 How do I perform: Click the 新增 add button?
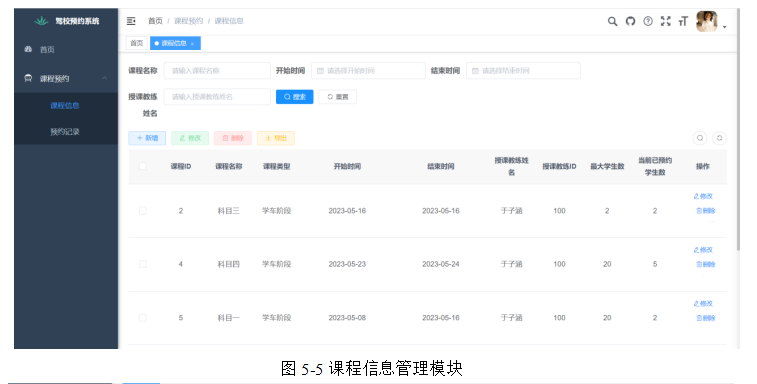coord(147,138)
